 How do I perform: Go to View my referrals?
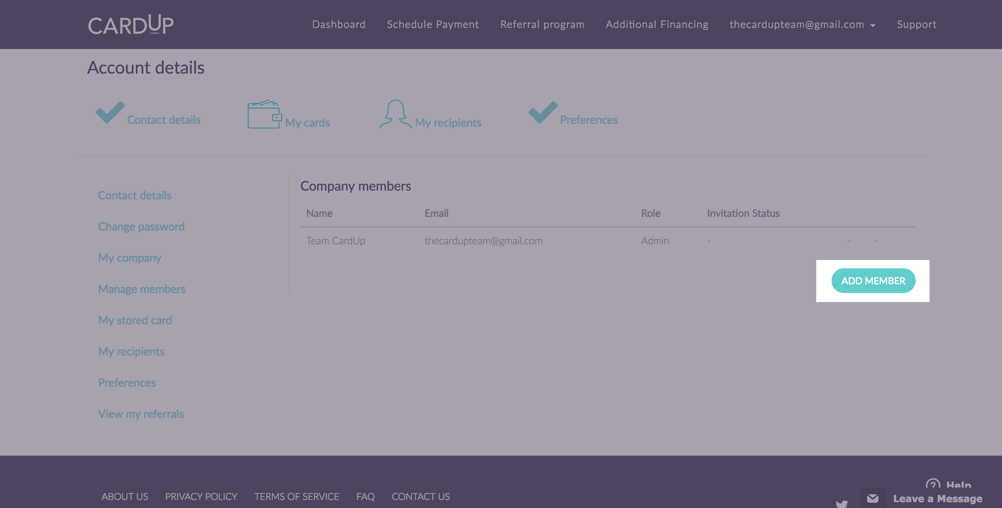click(x=141, y=414)
